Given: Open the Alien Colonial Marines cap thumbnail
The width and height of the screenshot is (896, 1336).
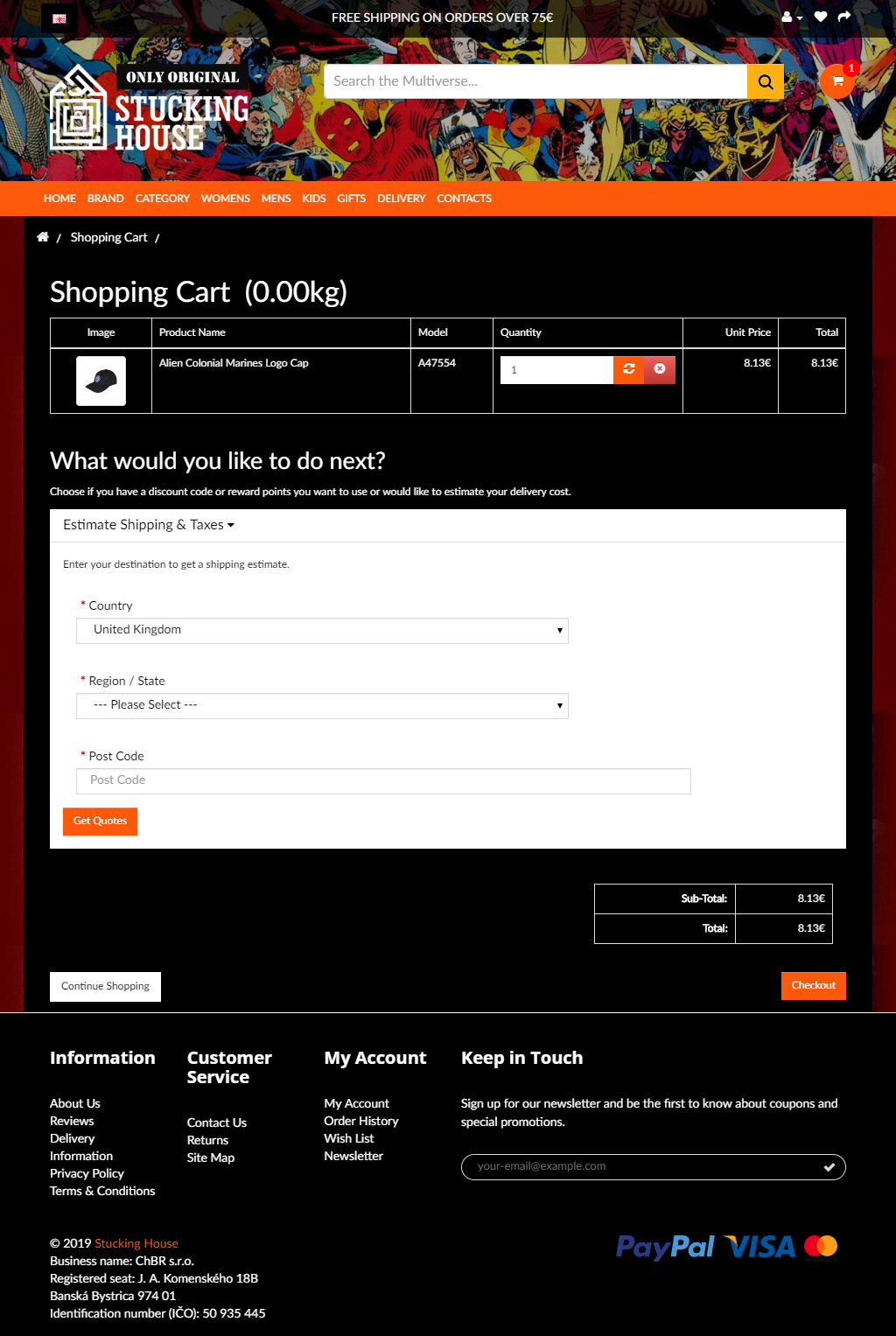Looking at the screenshot, I should pyautogui.click(x=101, y=381).
